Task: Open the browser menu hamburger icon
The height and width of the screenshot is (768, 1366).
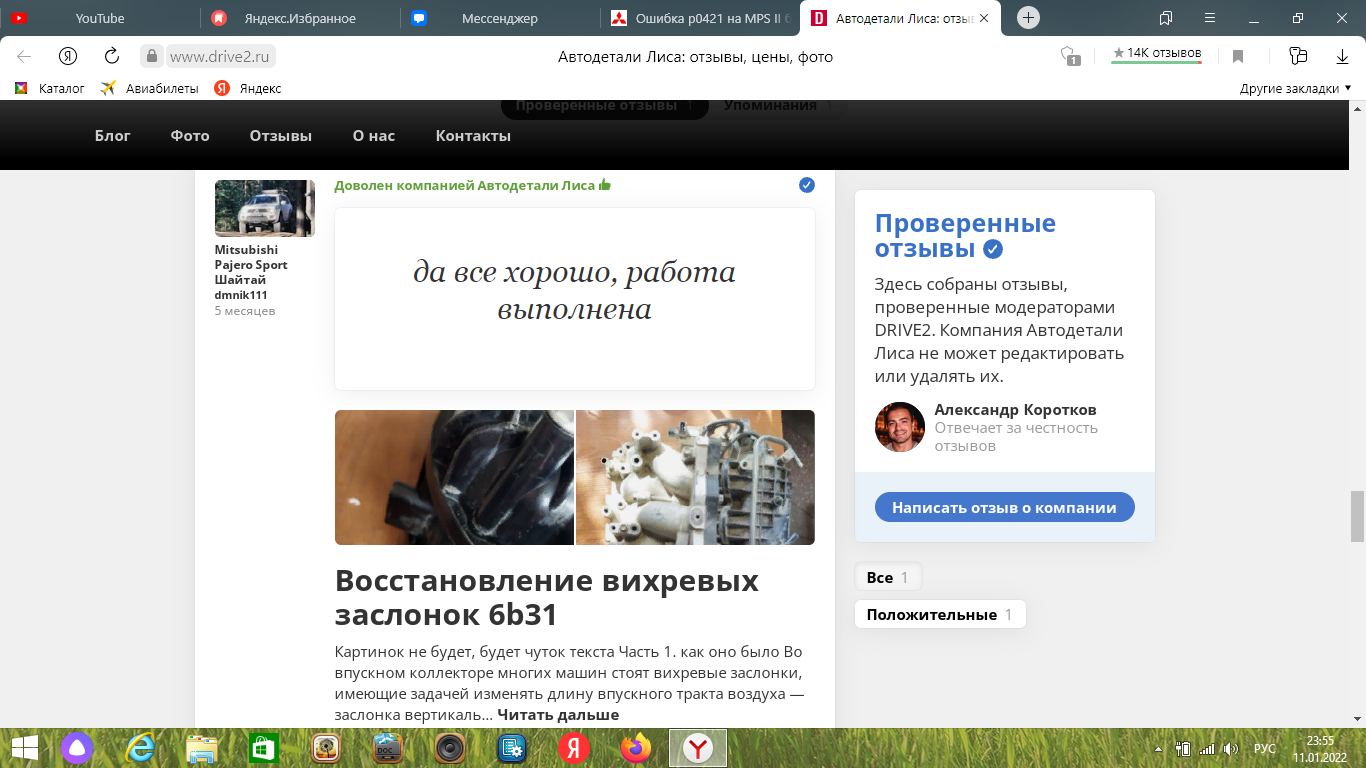Action: pos(1210,18)
